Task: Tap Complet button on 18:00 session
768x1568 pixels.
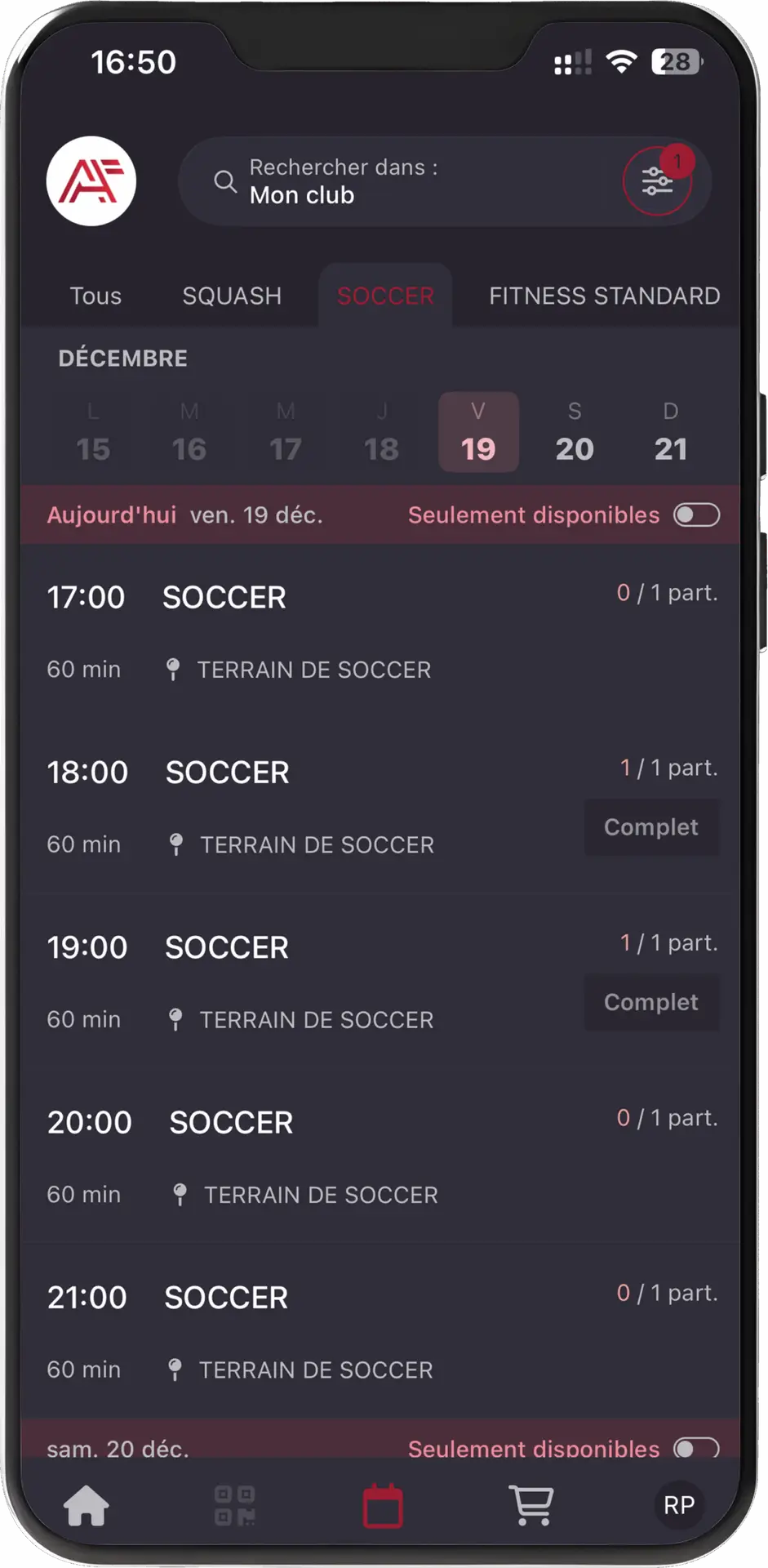Action: coord(651,827)
